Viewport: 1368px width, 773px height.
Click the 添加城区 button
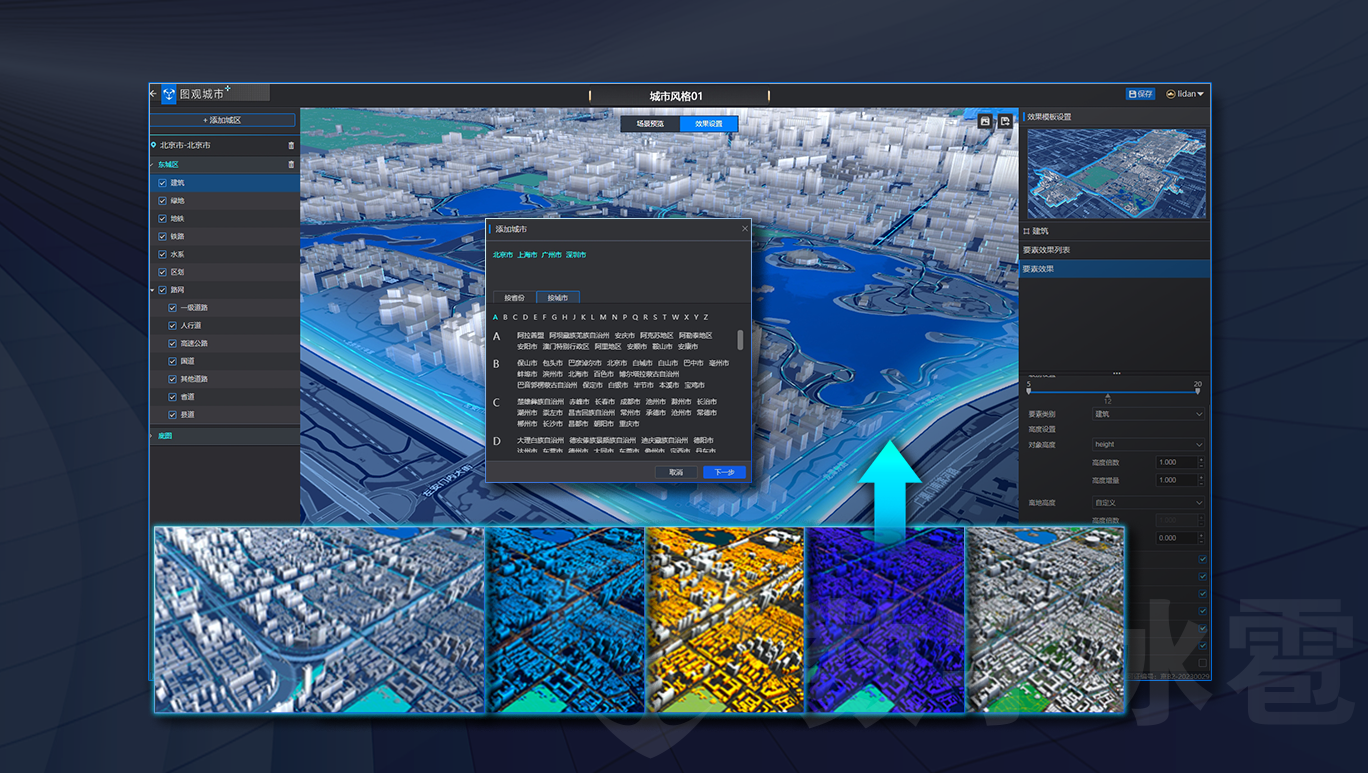[x=223, y=120]
